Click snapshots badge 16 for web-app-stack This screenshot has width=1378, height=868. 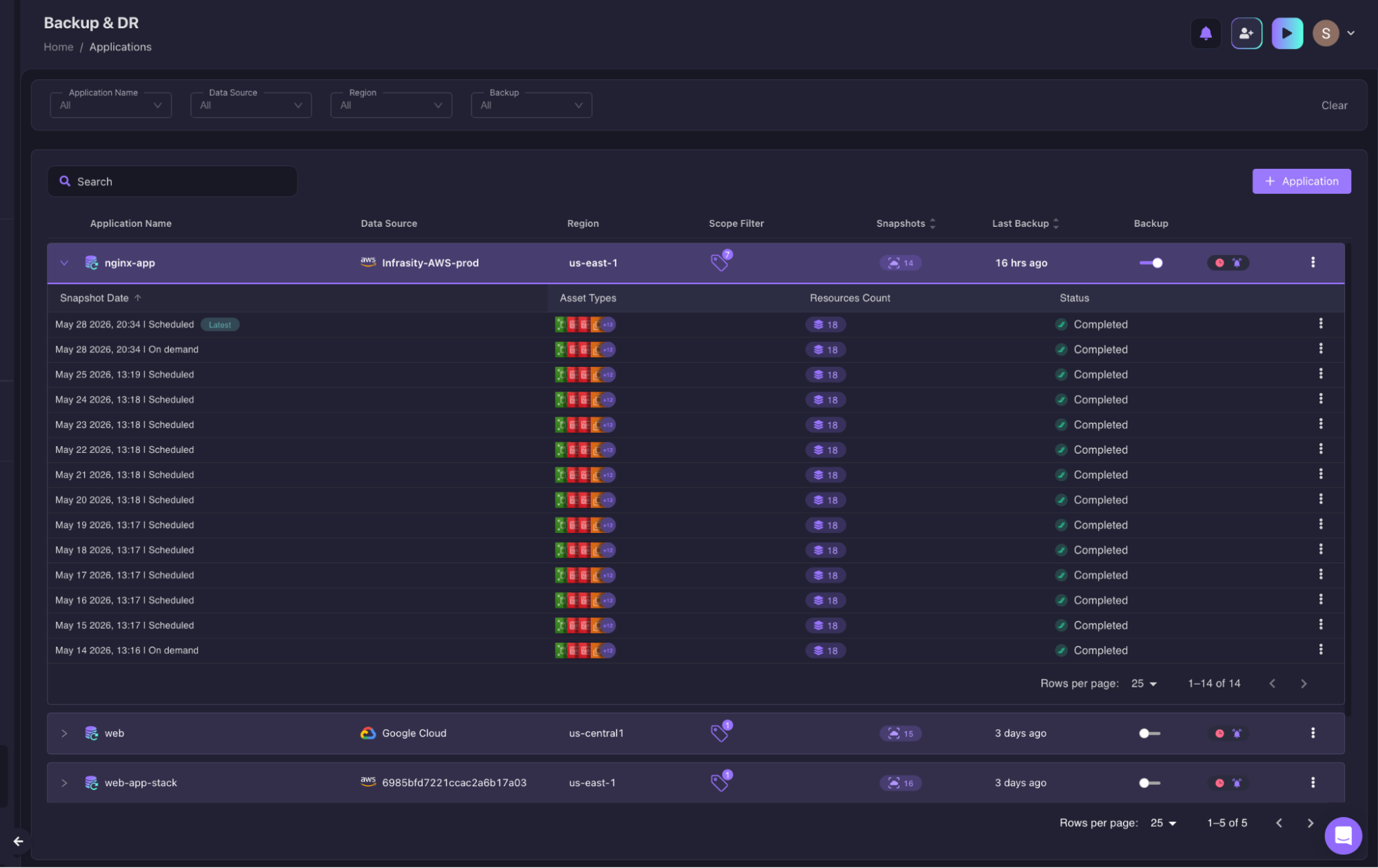click(x=900, y=783)
